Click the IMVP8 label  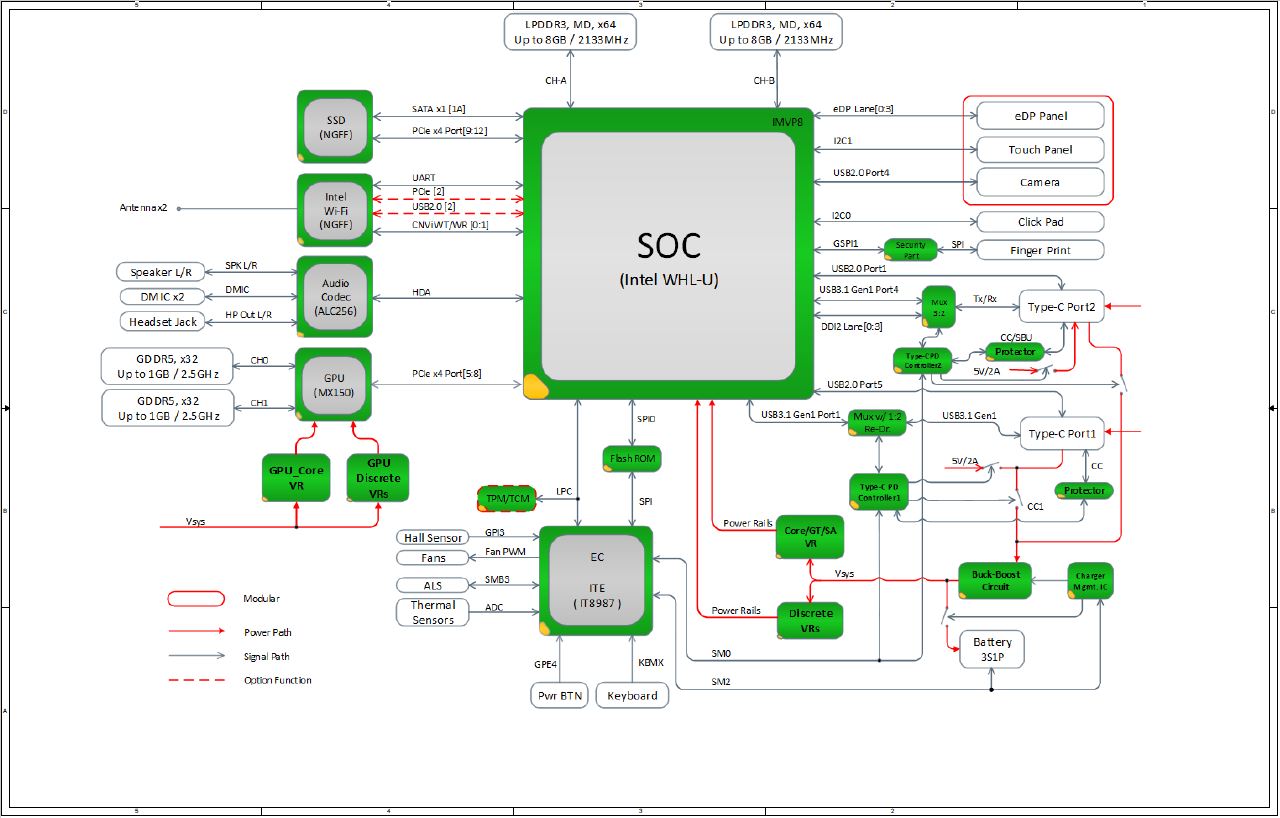(788, 121)
